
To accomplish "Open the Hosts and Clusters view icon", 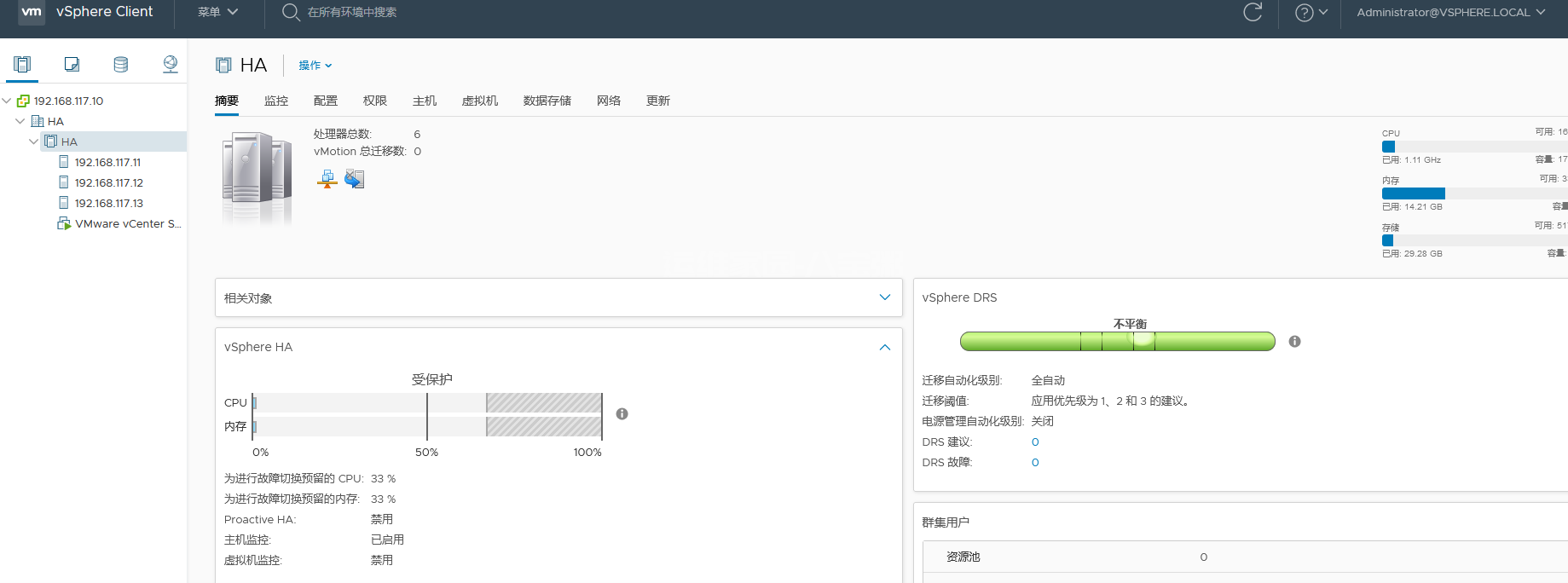I will tap(22, 64).
